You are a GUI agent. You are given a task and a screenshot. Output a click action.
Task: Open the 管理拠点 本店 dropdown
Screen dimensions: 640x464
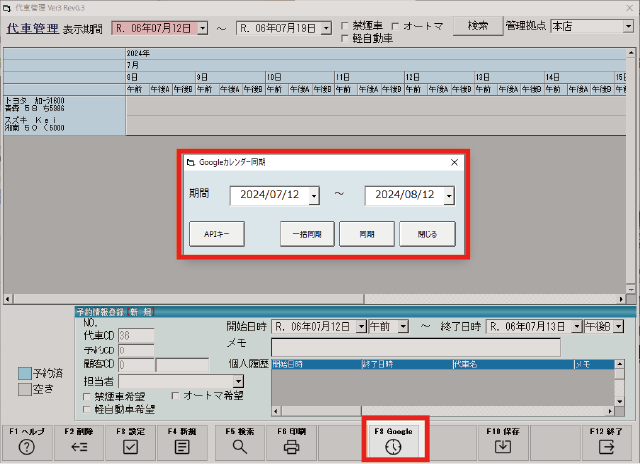point(628,27)
